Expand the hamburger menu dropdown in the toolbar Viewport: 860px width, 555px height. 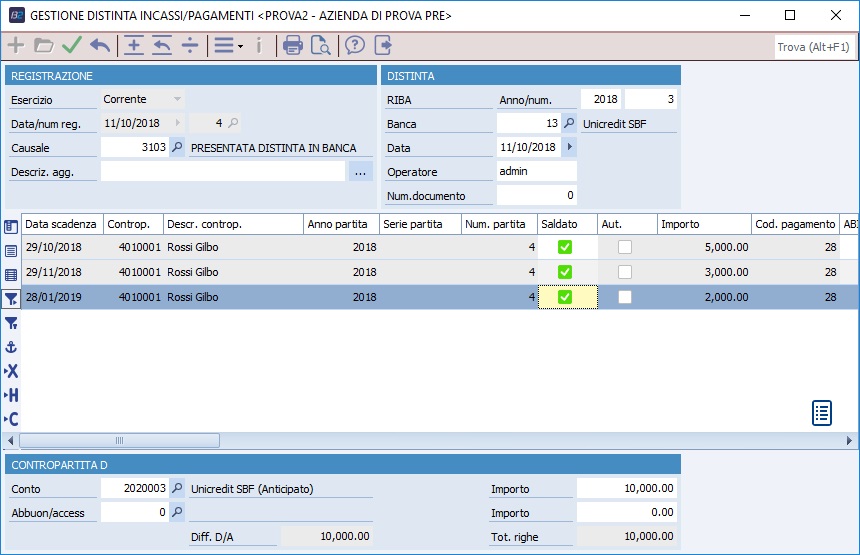(x=229, y=45)
